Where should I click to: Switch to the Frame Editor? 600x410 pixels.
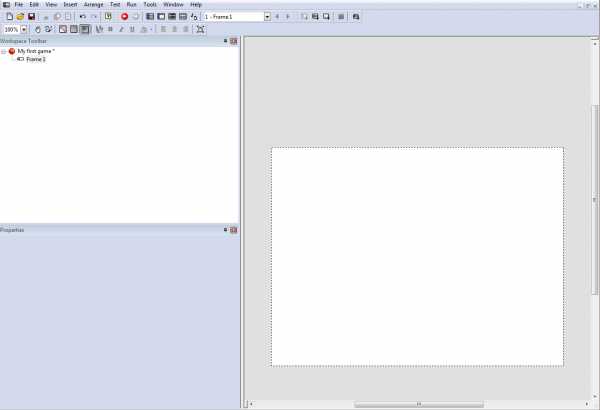[x=161, y=16]
